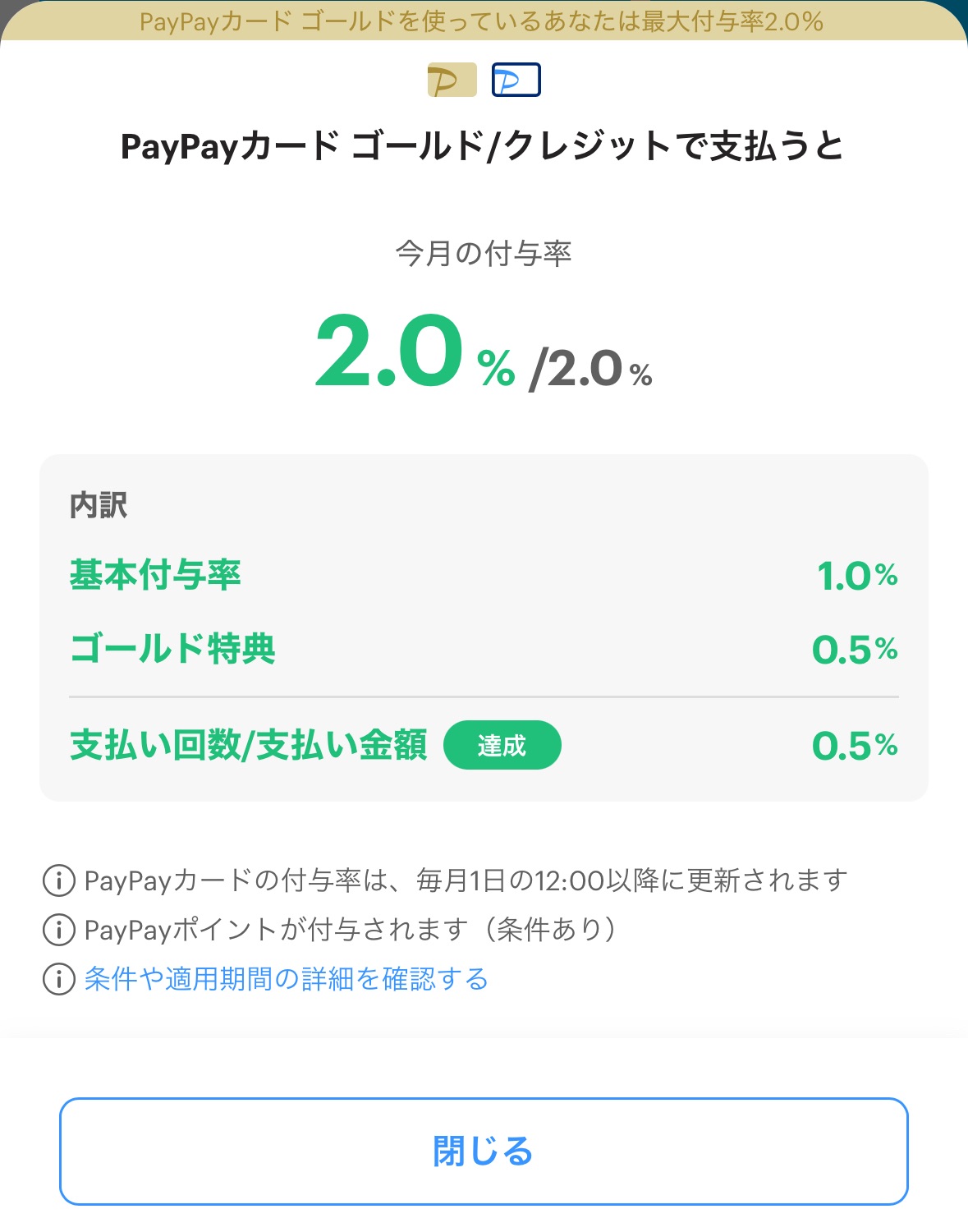Click the 0.5% 支払い回数 value
Image resolution: width=968 pixels, height=1232 pixels.
click(854, 746)
